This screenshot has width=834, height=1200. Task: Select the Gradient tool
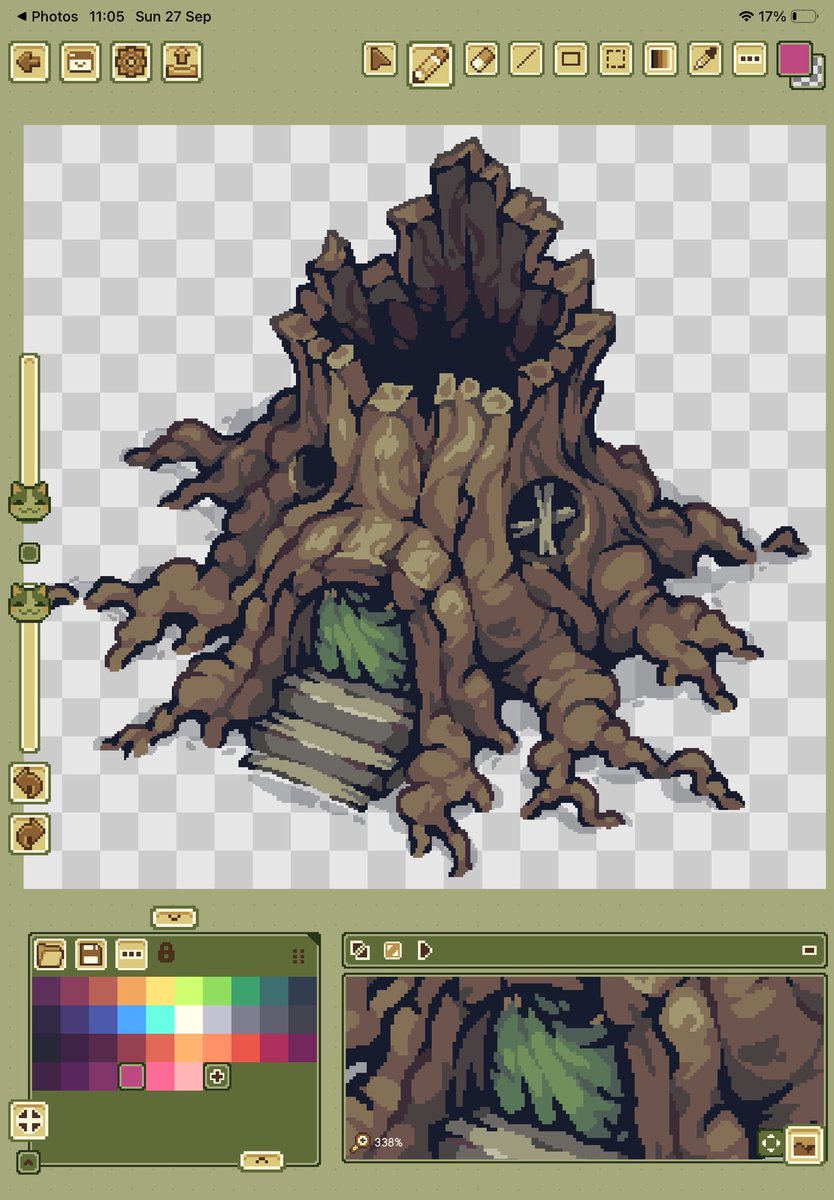tap(661, 60)
